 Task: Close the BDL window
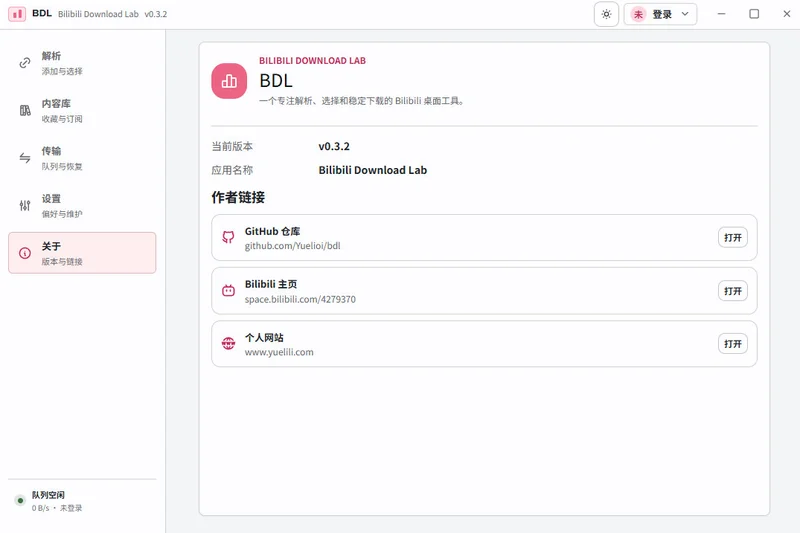(x=787, y=14)
